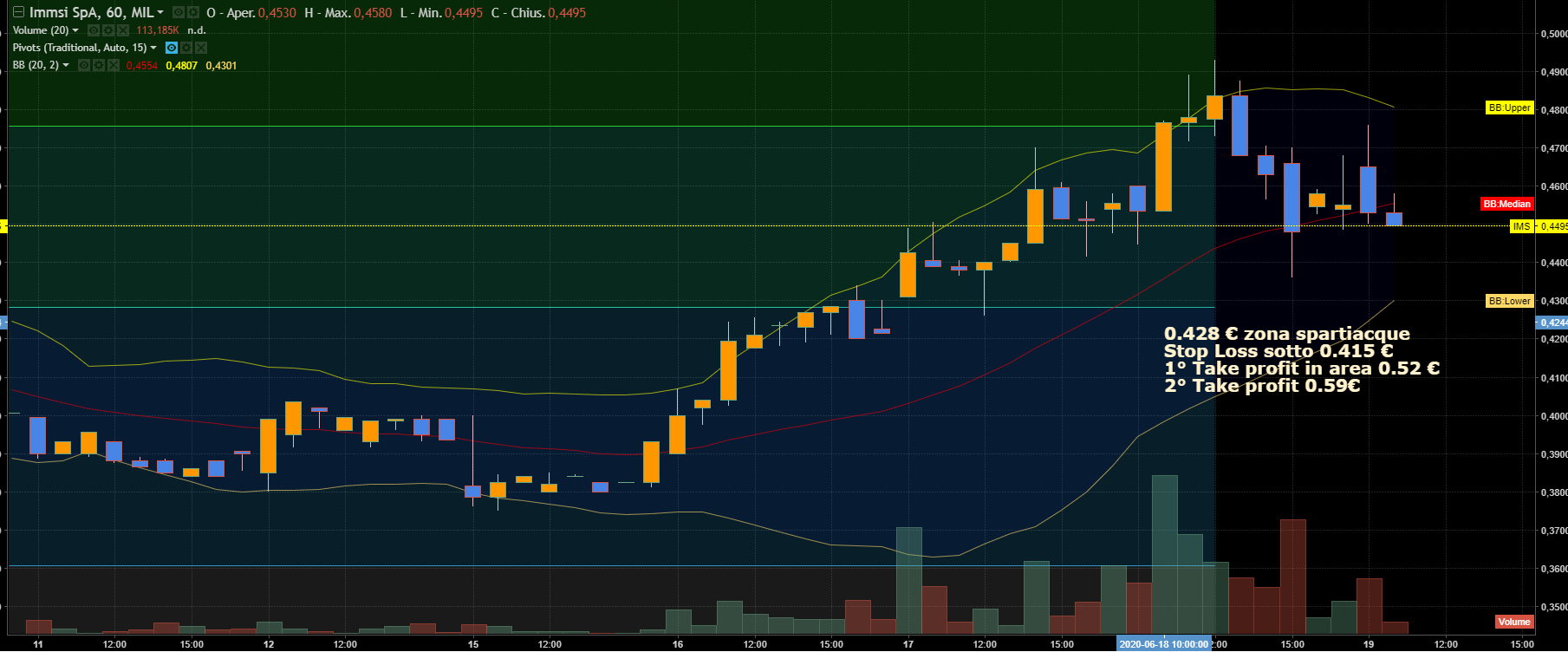Open Volume indicator settings gear
Screen dimensions: 1568x652
pos(108,30)
